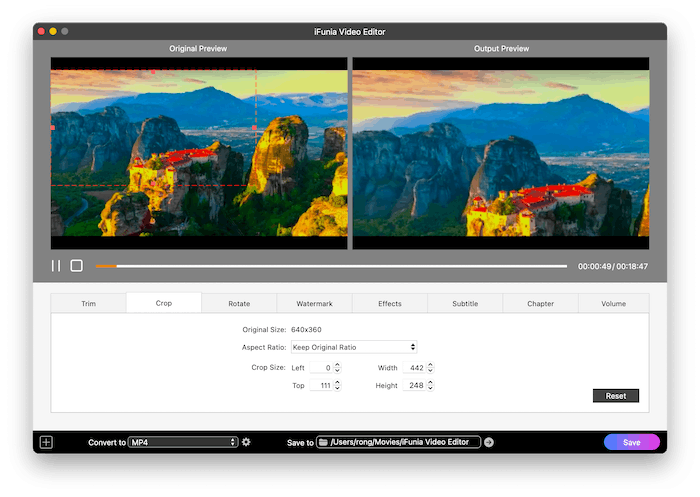Image resolution: width=700 pixels, height=497 pixels.
Task: Open the Aspect Ratio dropdown
Action: [354, 347]
